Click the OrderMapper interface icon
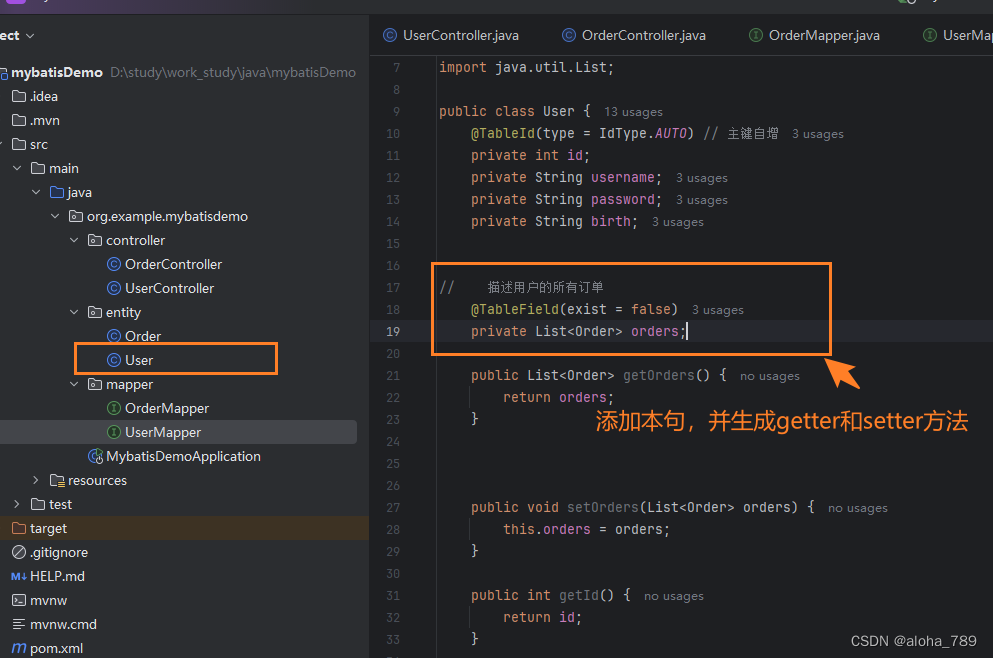 tap(114, 408)
